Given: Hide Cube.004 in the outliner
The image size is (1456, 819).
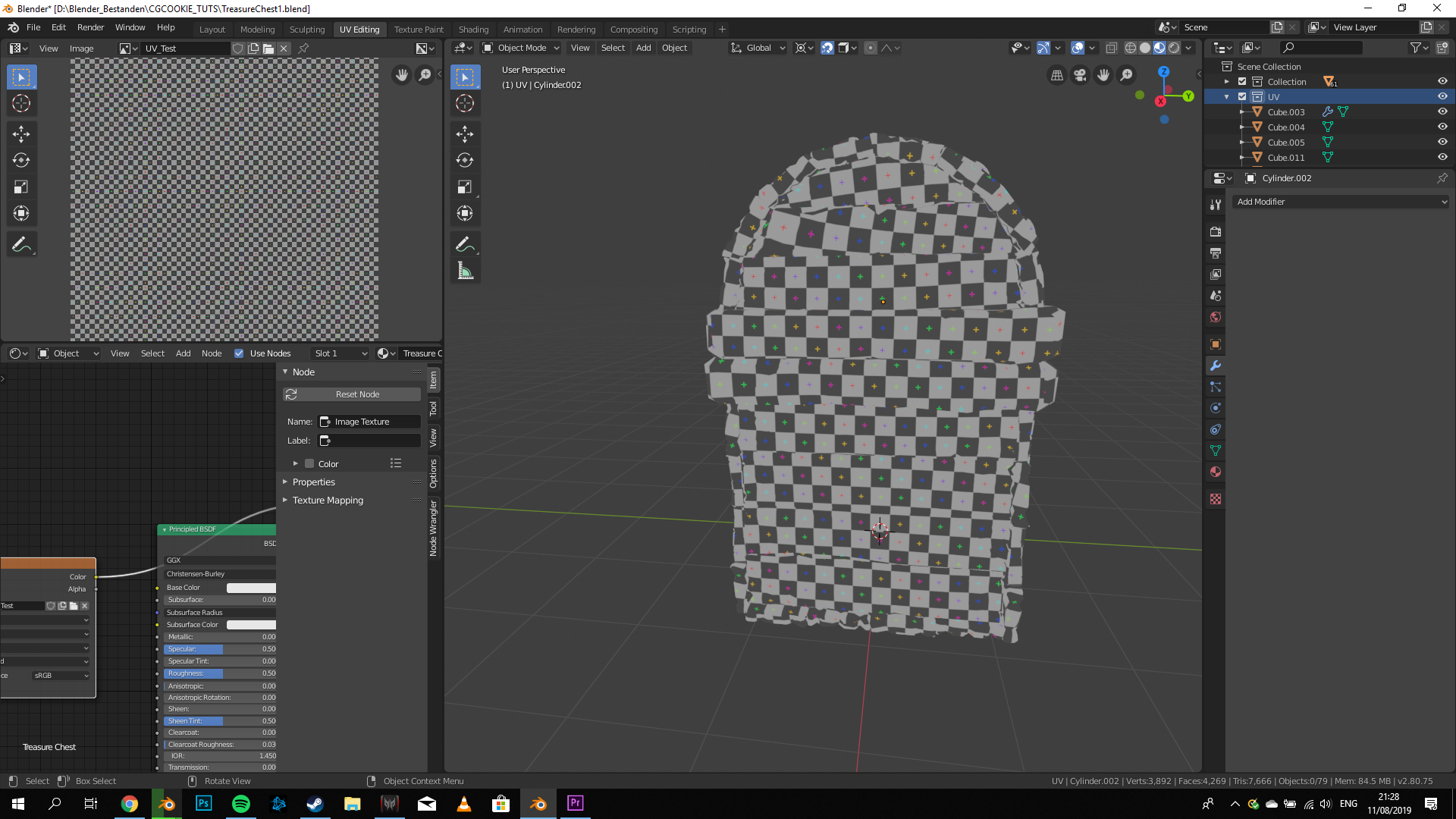Looking at the screenshot, I should [1442, 127].
